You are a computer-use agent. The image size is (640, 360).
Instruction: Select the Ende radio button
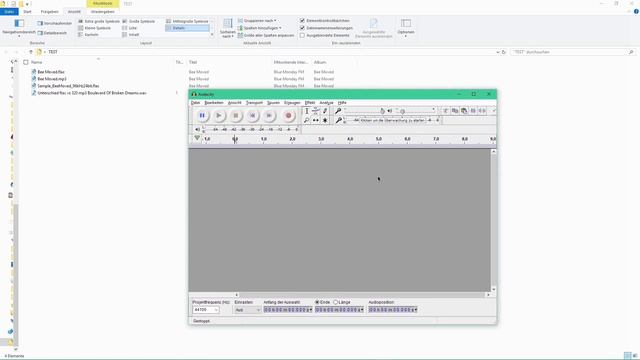(317, 302)
